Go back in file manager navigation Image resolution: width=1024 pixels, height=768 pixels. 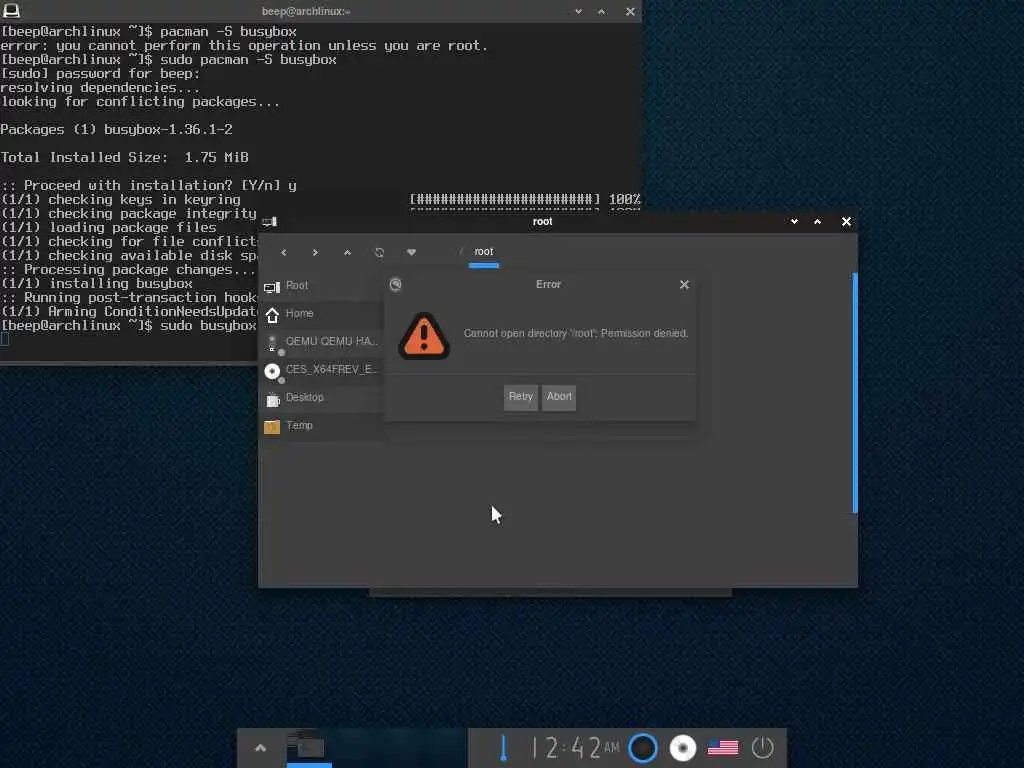click(283, 252)
